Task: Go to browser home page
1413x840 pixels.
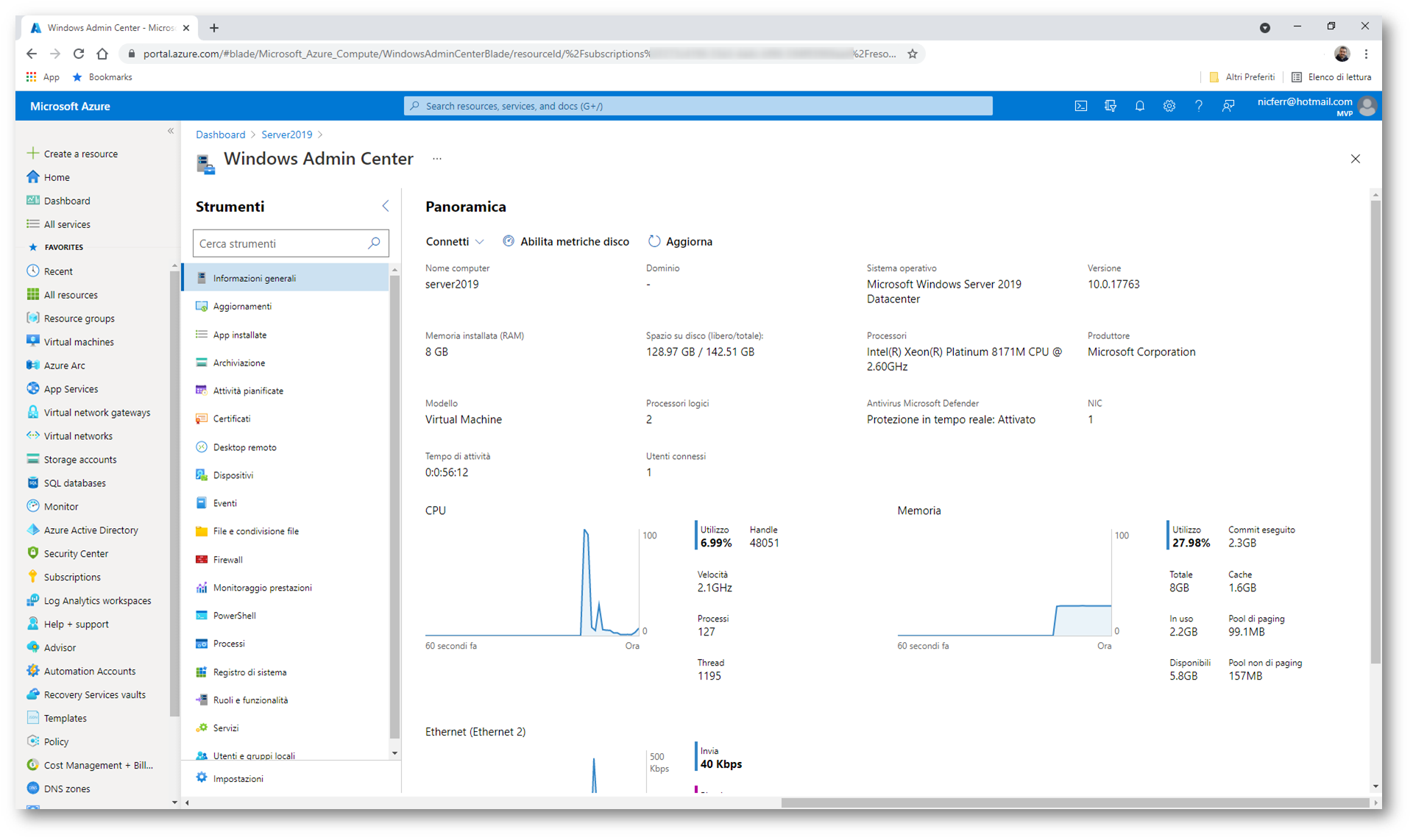Action: coord(102,54)
